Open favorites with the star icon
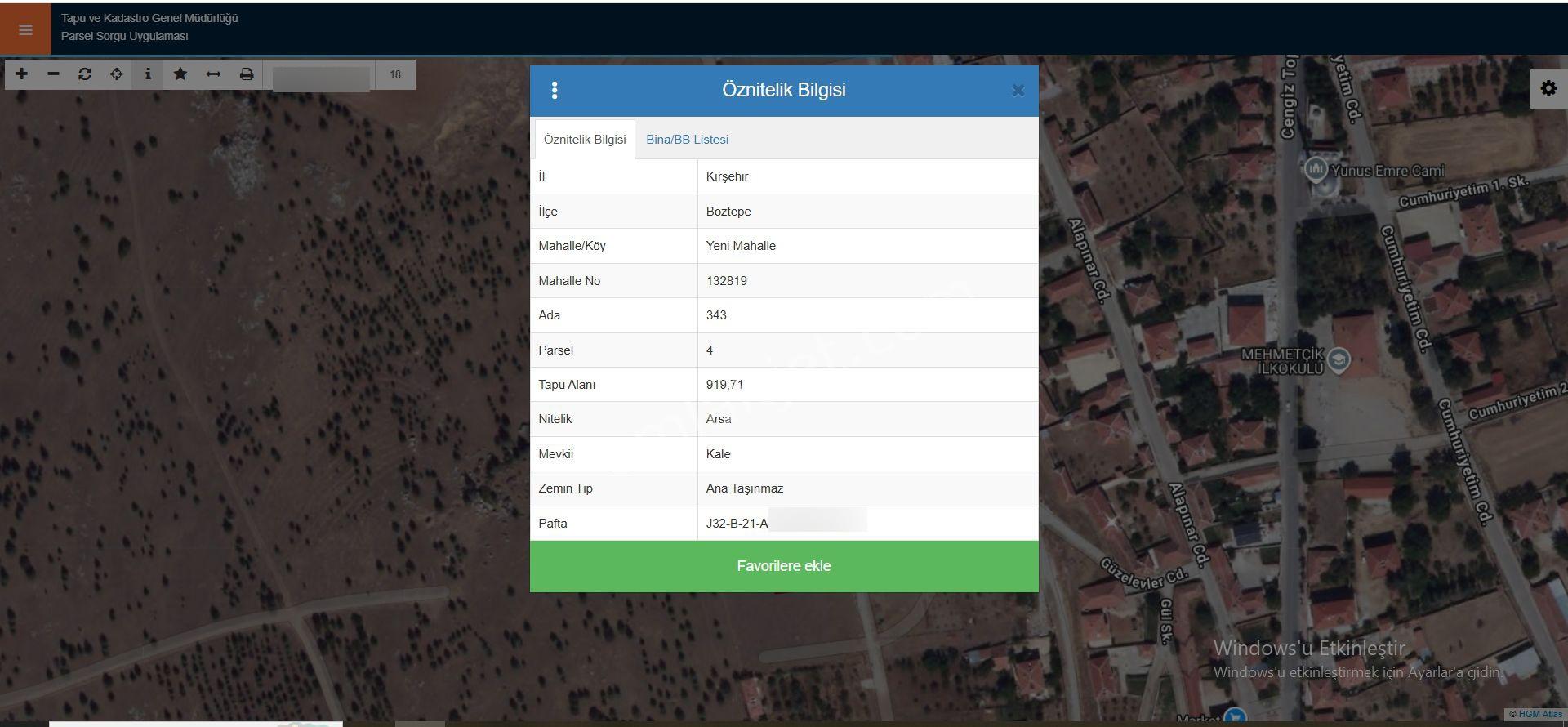This screenshot has width=1568, height=727. (x=180, y=74)
